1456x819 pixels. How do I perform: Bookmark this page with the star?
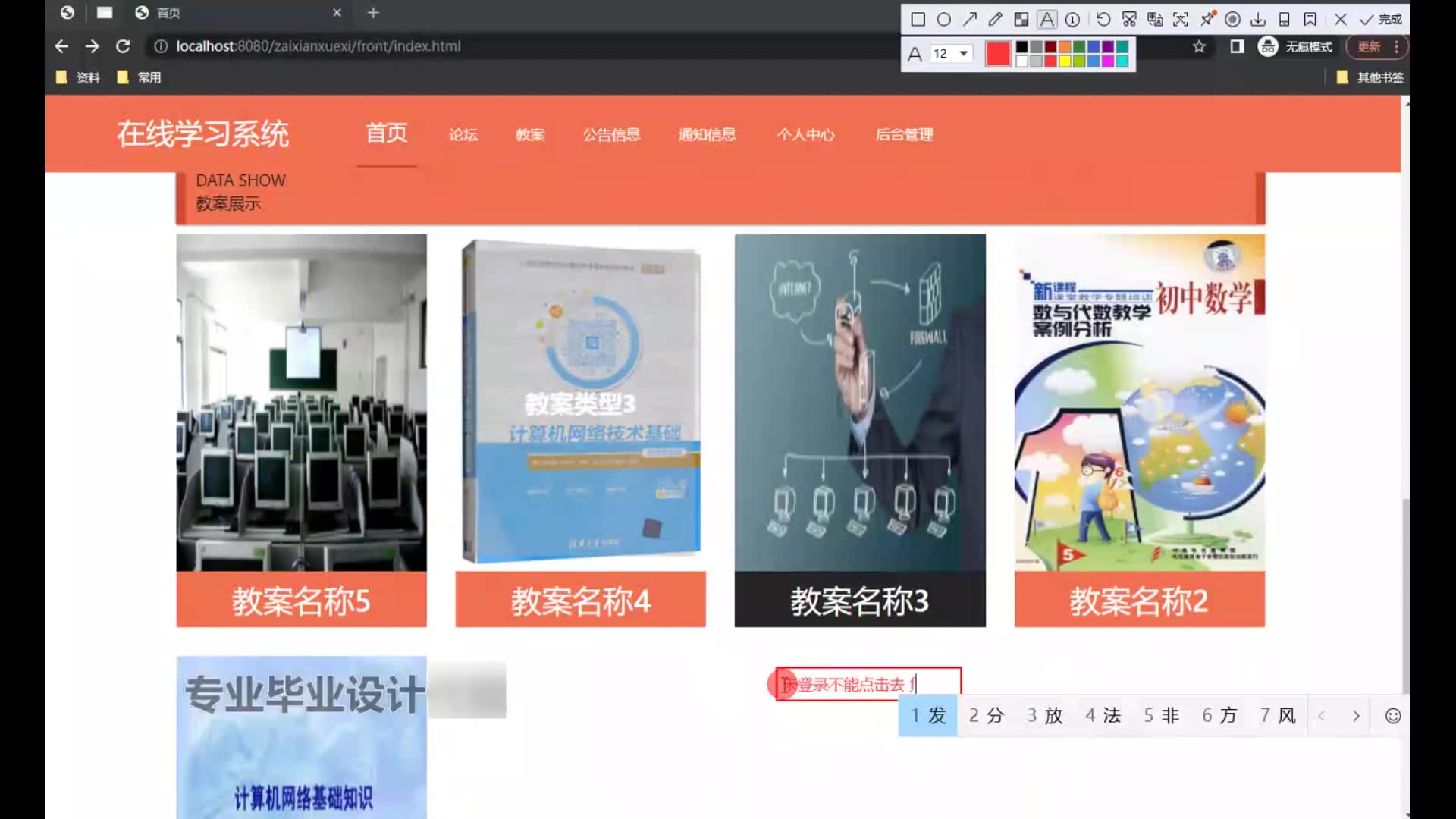point(1199,46)
